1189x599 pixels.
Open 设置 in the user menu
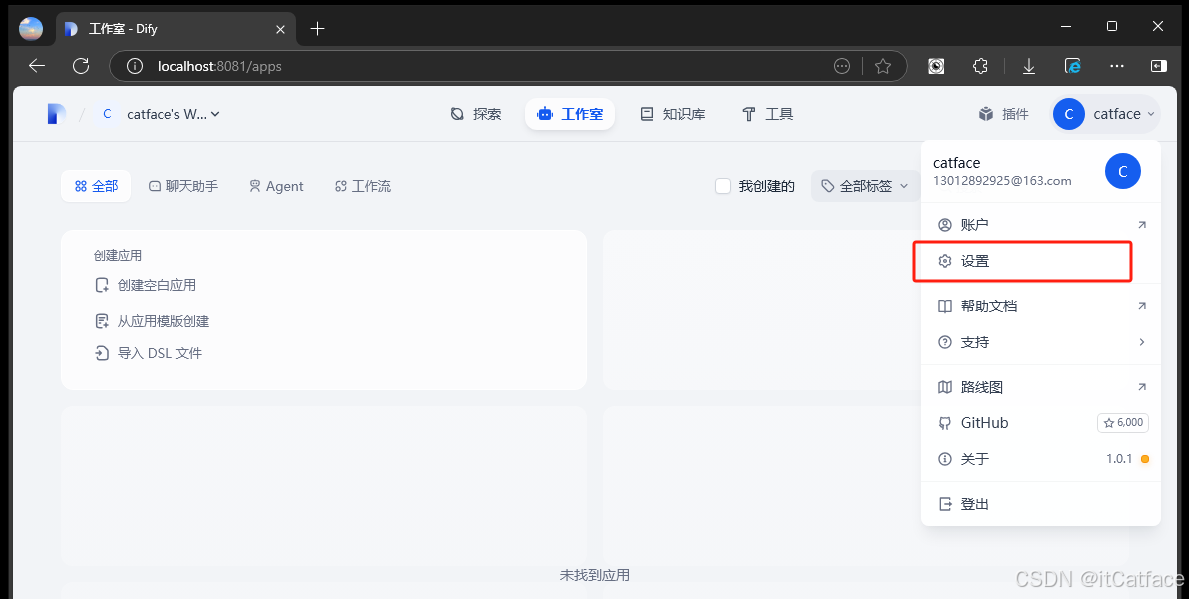point(1041,261)
